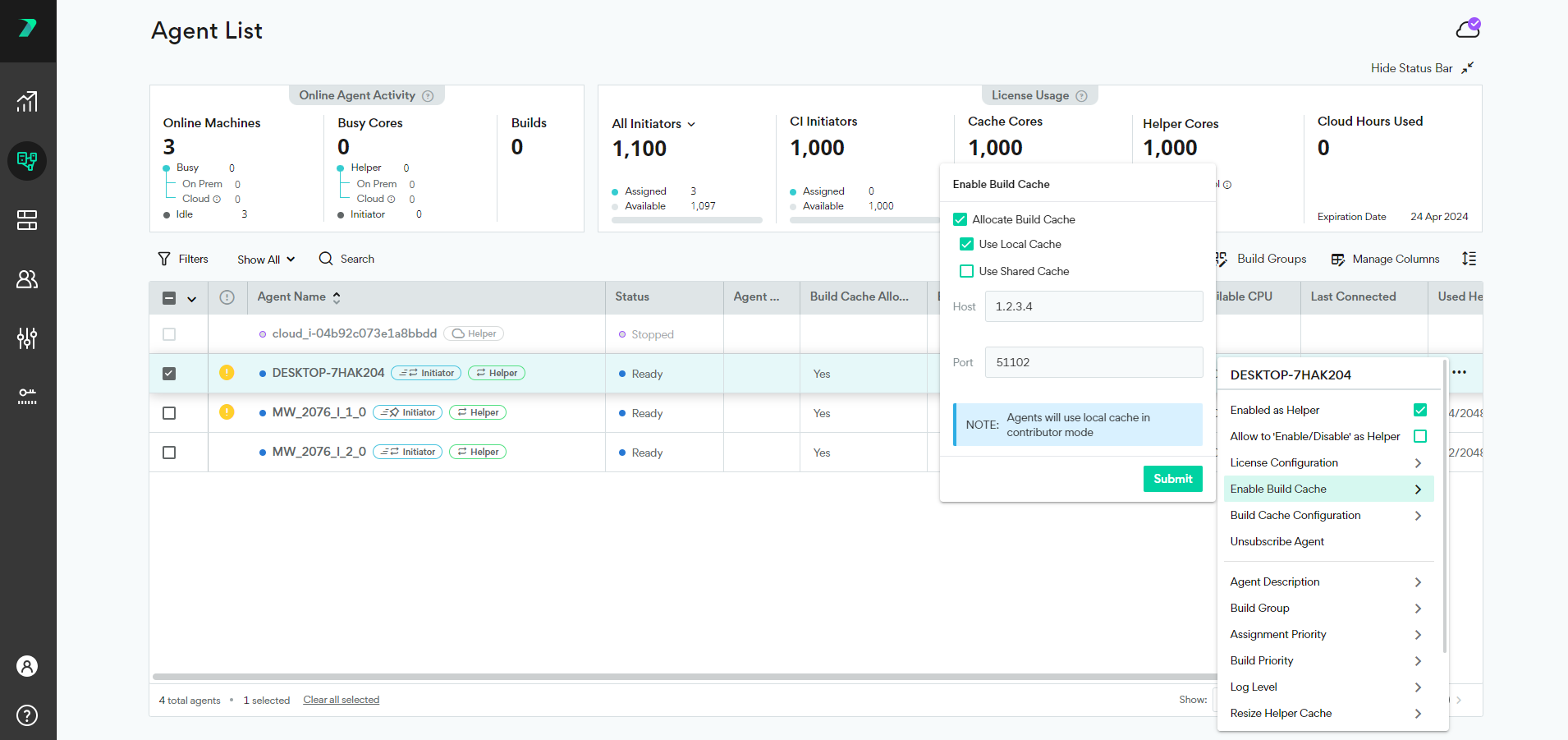The image size is (1568, 740).
Task: Select Unsubscribe Agent from the context menu
Action: tap(1277, 541)
